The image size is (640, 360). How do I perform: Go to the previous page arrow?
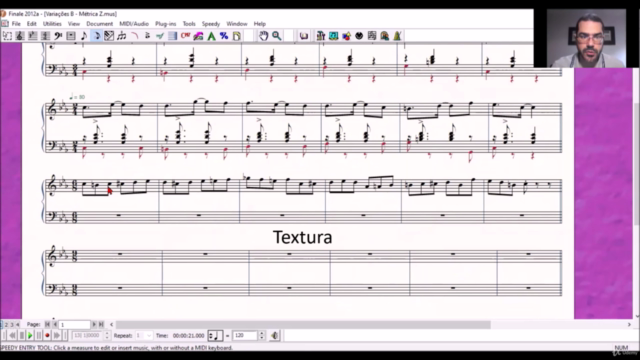tap(55, 324)
